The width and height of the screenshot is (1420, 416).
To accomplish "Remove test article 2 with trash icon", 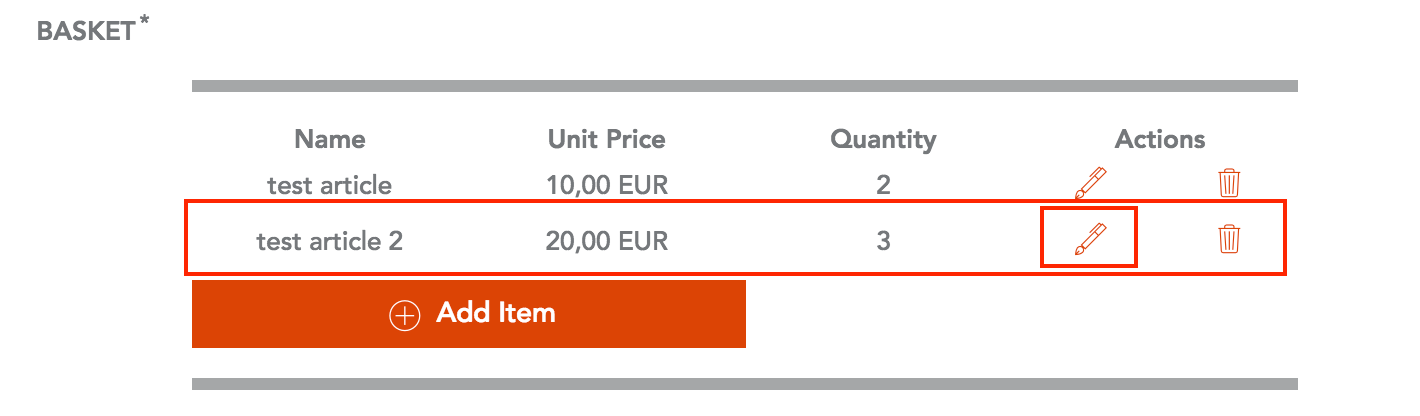I will point(1229,238).
